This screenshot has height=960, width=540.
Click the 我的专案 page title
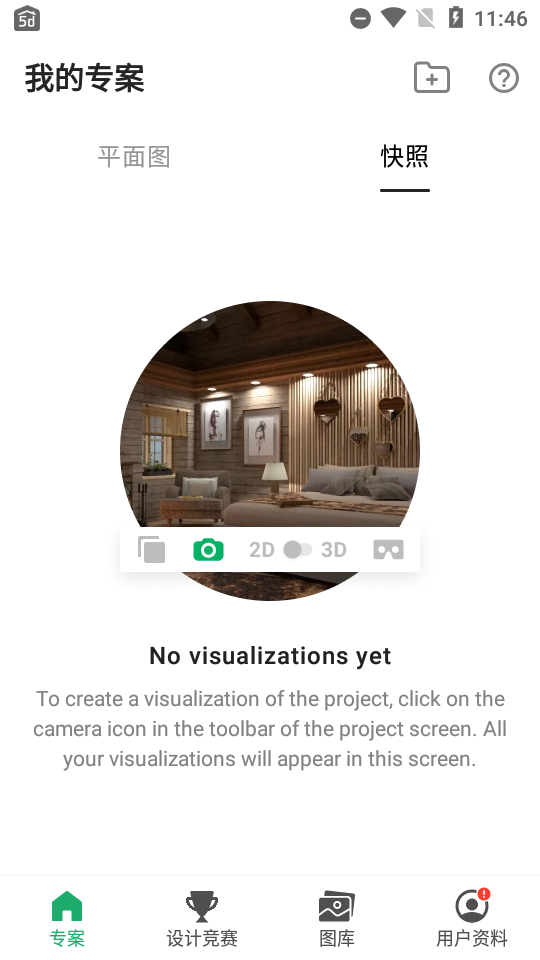84,78
